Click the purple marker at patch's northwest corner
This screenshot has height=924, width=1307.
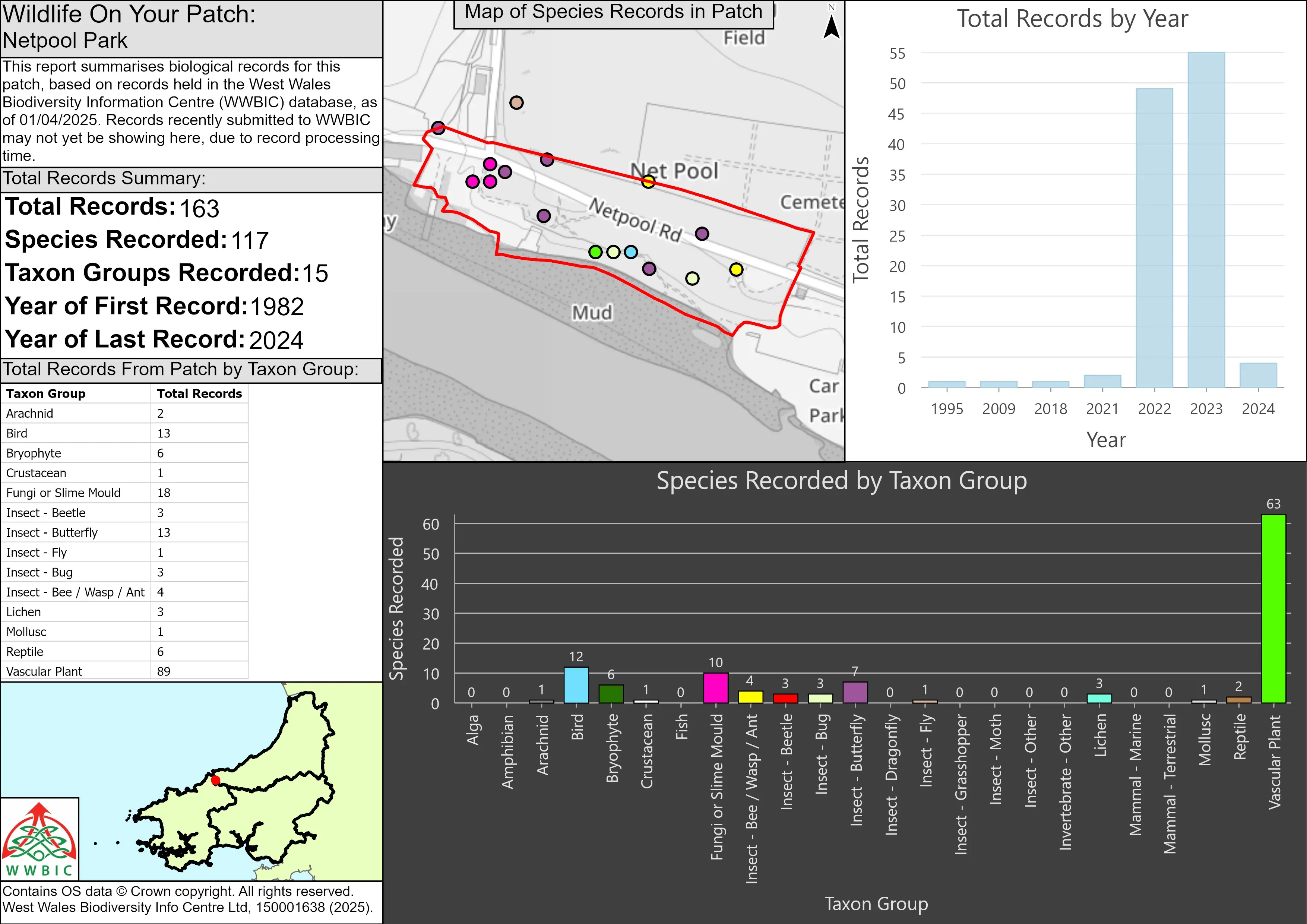[438, 127]
